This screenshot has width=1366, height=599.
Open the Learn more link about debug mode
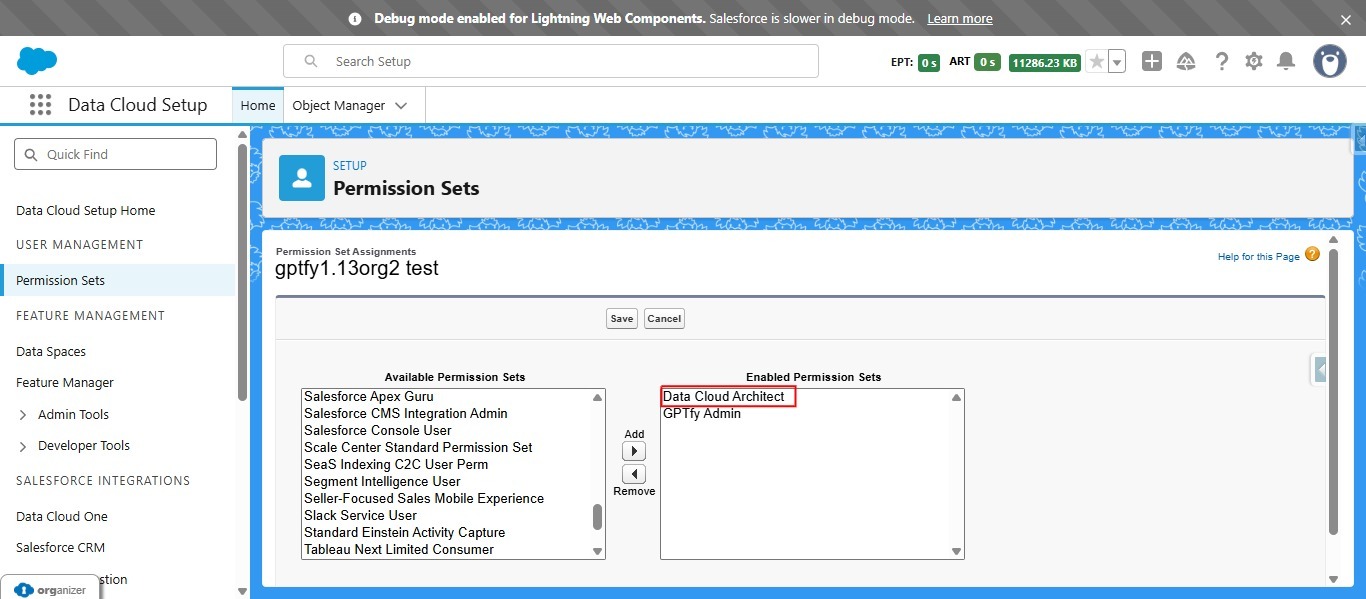958,18
